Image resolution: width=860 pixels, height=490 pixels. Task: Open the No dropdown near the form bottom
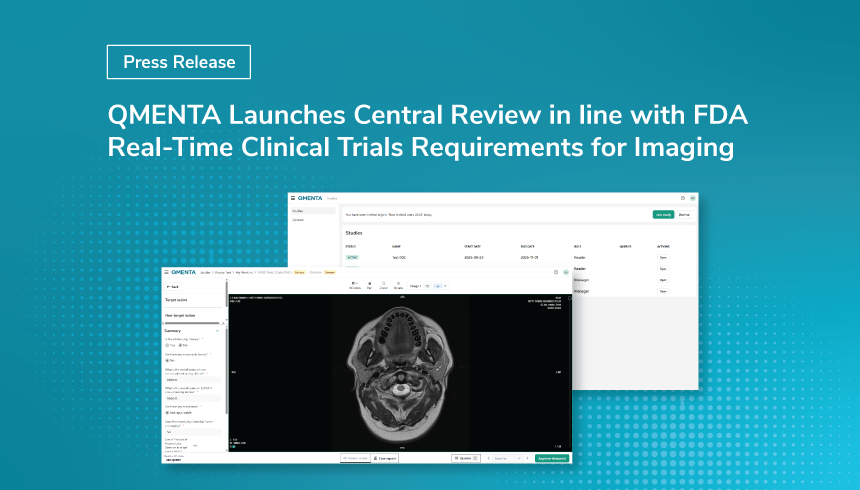tap(193, 432)
